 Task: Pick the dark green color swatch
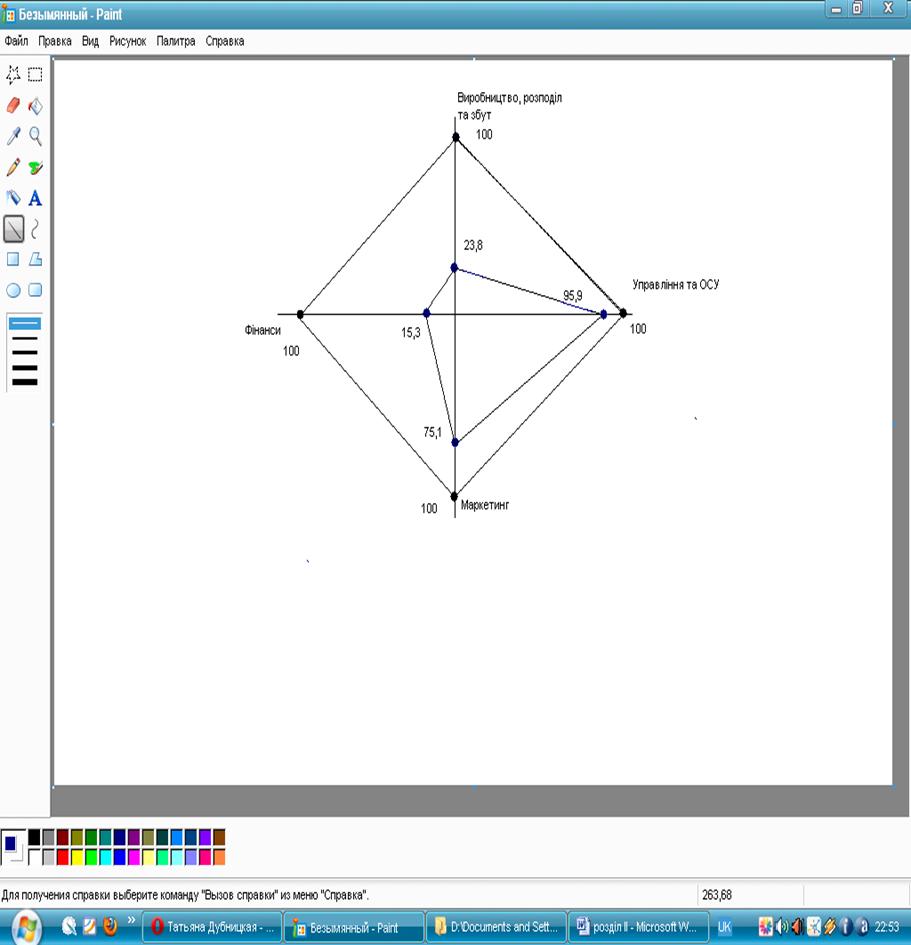tap(91, 837)
